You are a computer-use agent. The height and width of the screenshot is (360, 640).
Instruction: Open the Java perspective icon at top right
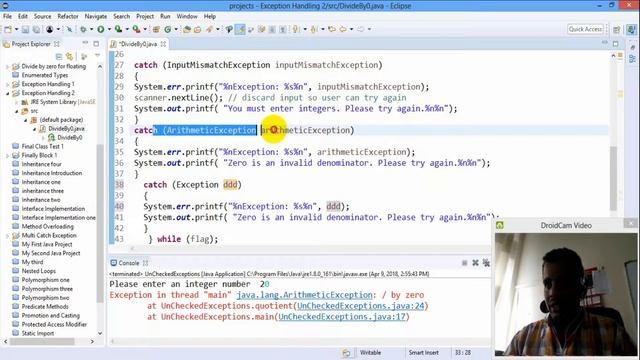[631, 29]
